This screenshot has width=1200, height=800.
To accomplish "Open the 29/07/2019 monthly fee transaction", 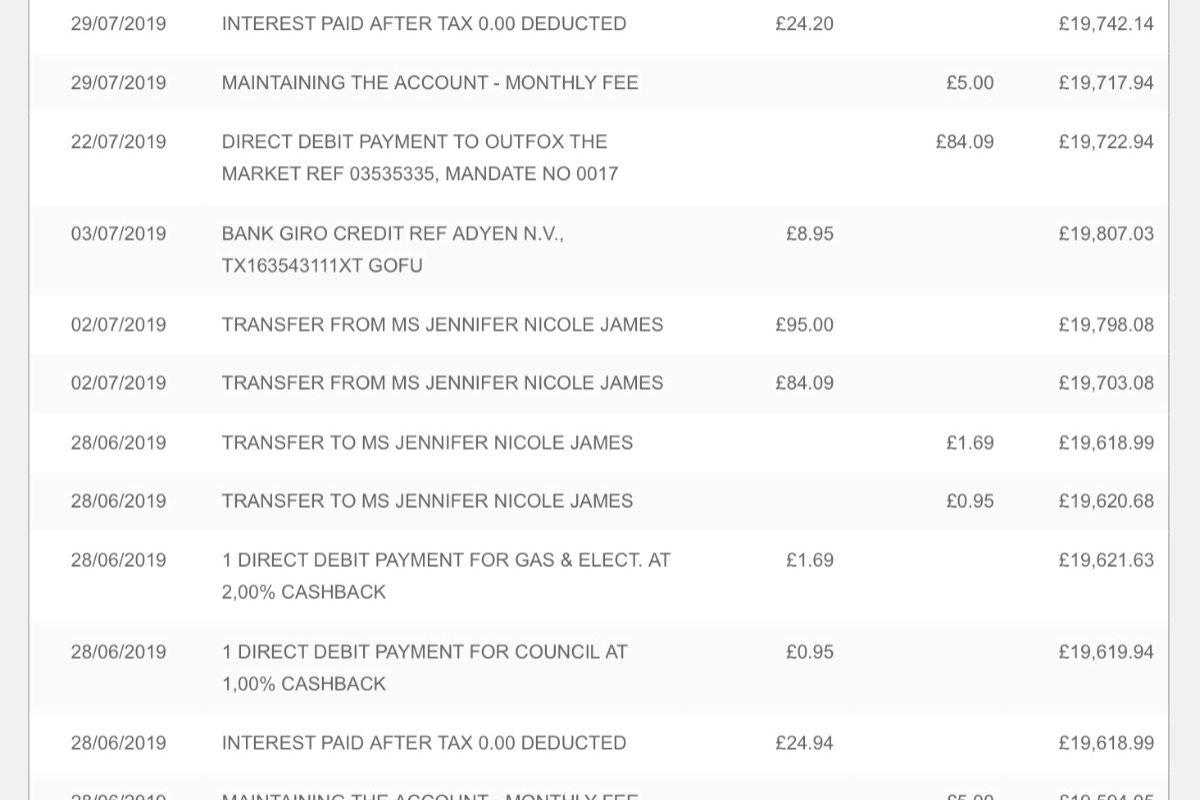I will pos(599,83).
